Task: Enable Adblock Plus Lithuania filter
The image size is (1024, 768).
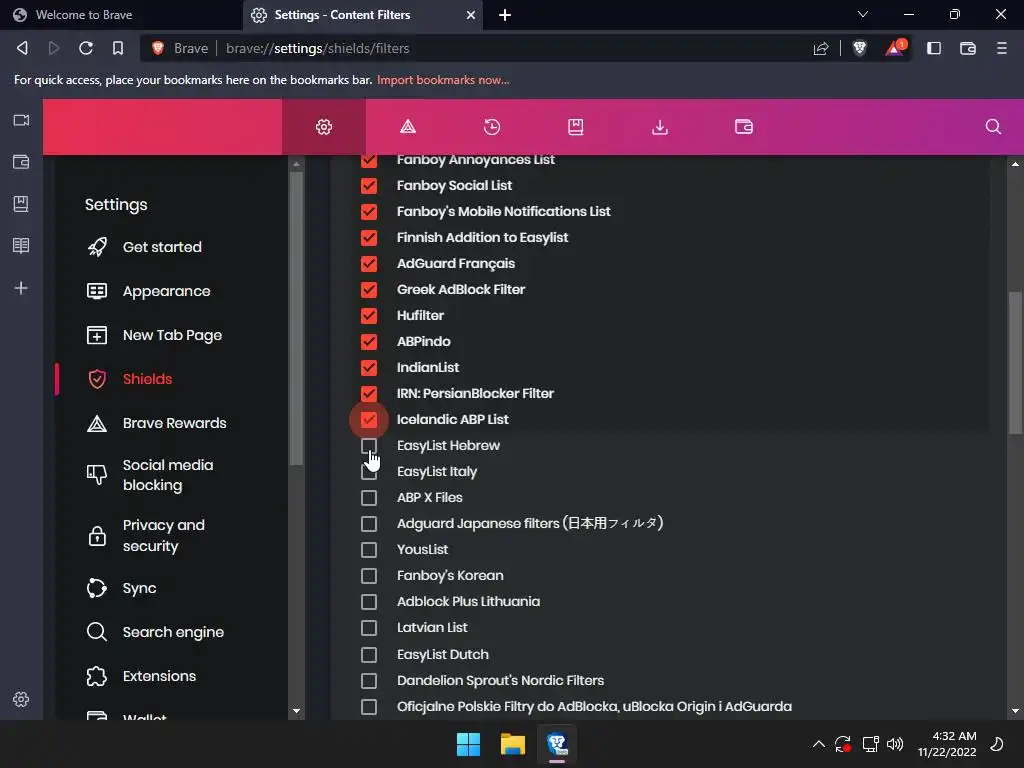Action: (x=369, y=601)
